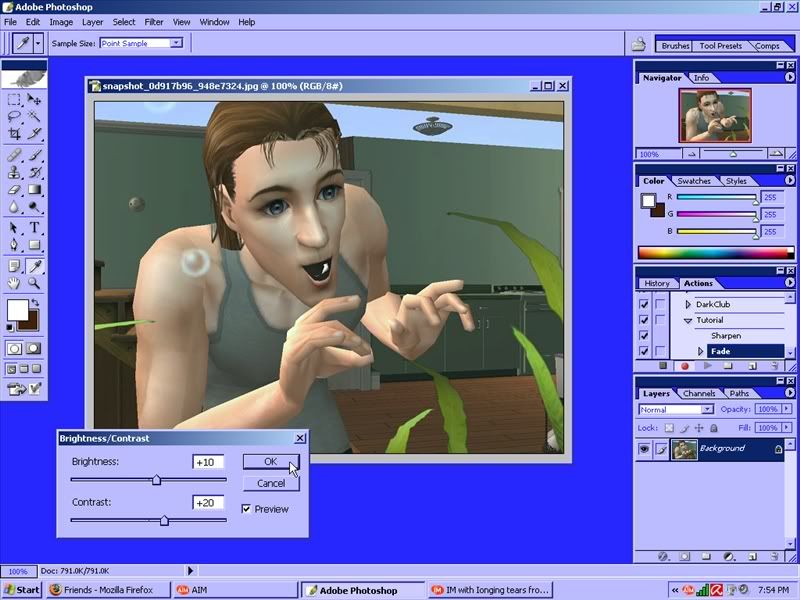Select the Notes tool

(x=14, y=266)
